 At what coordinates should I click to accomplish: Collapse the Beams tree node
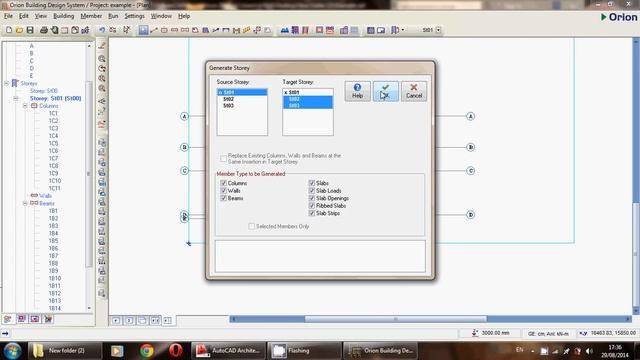(25, 203)
